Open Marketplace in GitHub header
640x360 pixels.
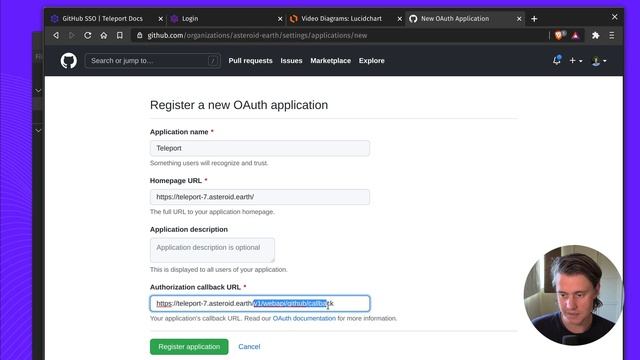pyautogui.click(x=330, y=60)
